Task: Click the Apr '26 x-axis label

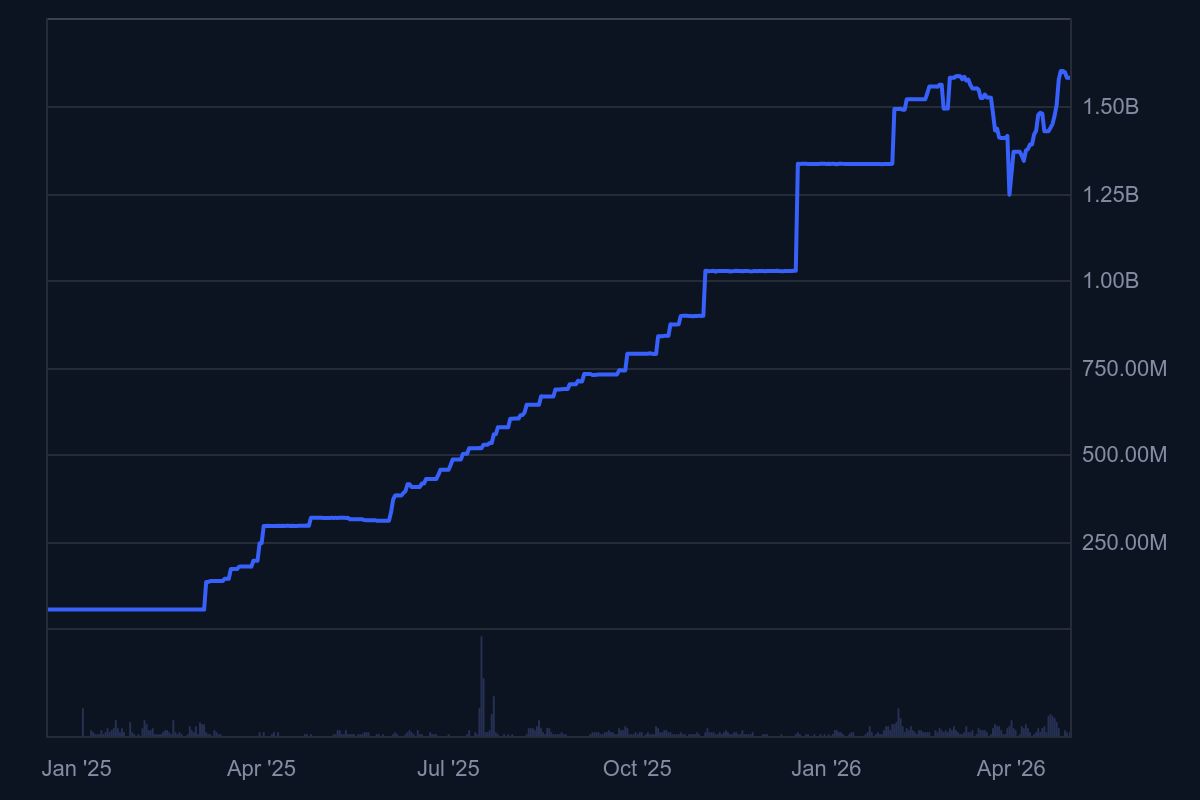Action: [x=1010, y=769]
